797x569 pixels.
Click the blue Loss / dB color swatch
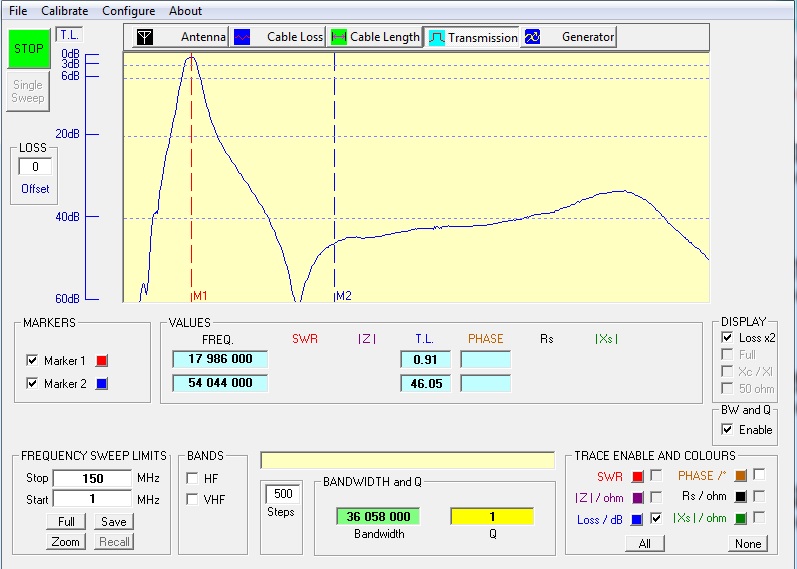coord(636,519)
